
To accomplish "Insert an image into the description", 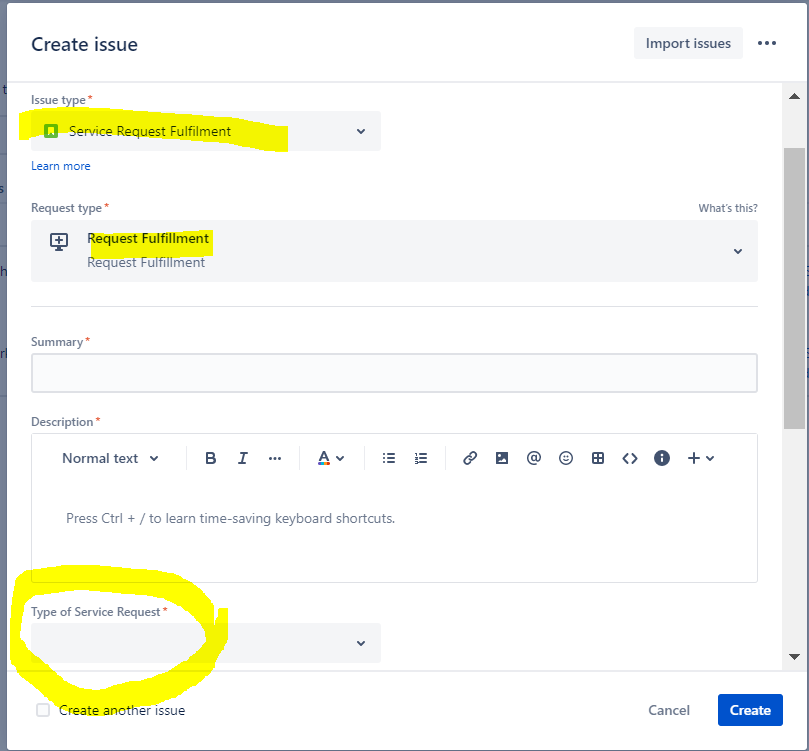I will tap(501, 458).
